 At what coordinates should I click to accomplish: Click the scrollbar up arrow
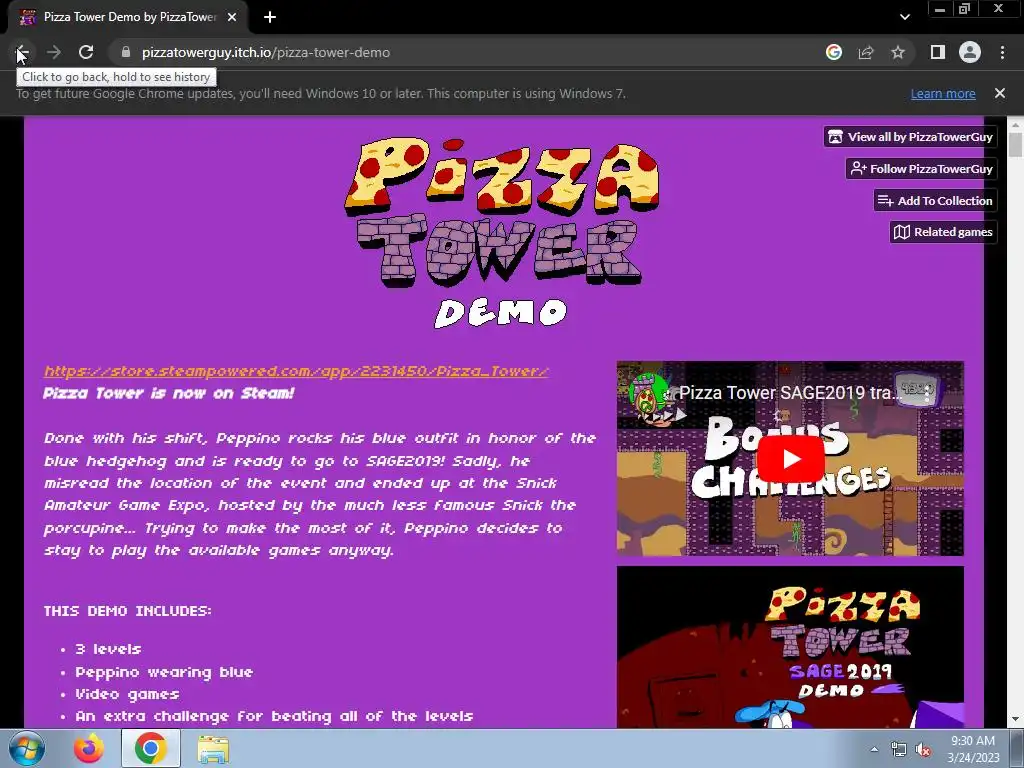[1015, 124]
